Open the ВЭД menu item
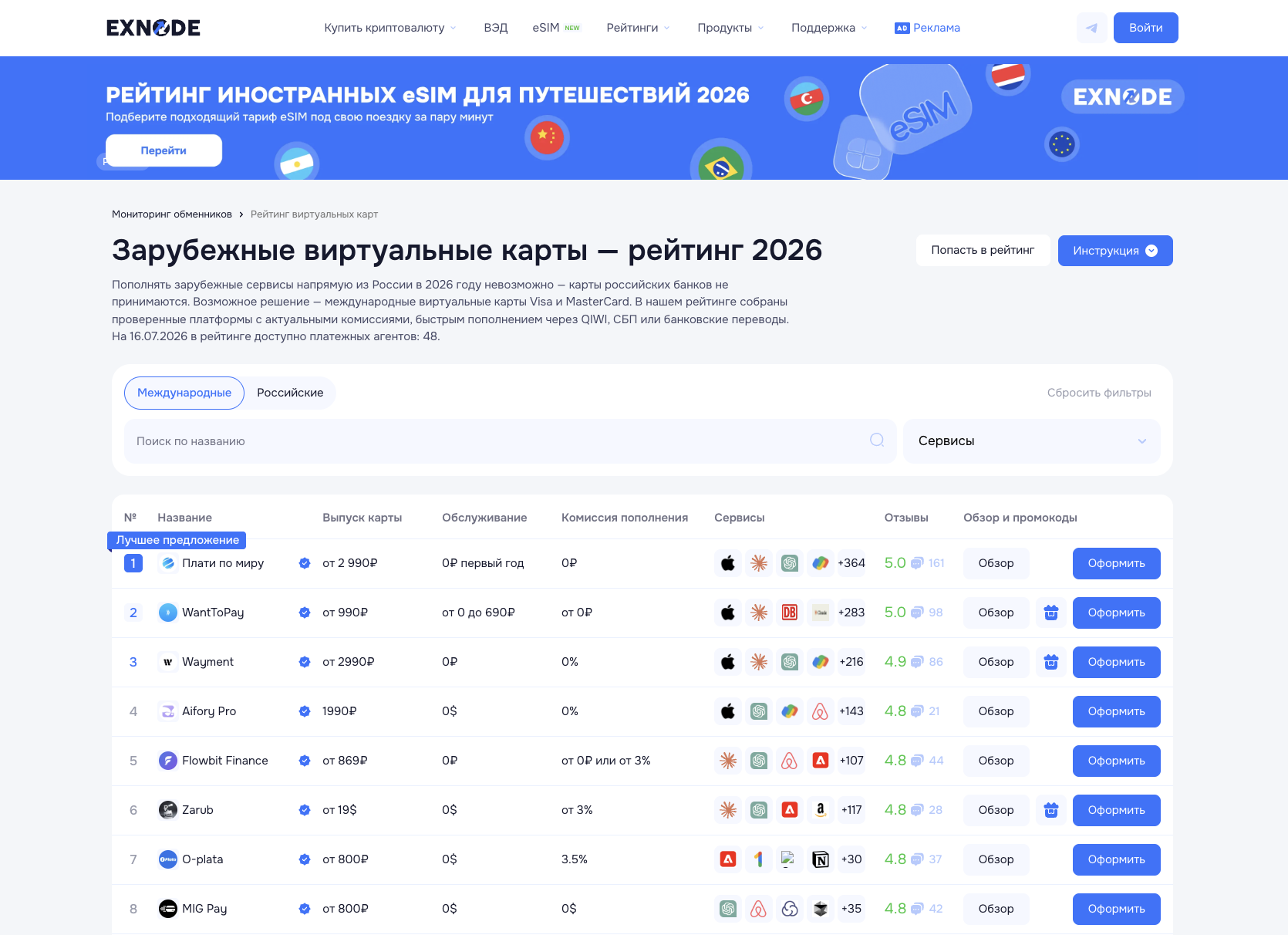The width and height of the screenshot is (1288, 935). [496, 28]
